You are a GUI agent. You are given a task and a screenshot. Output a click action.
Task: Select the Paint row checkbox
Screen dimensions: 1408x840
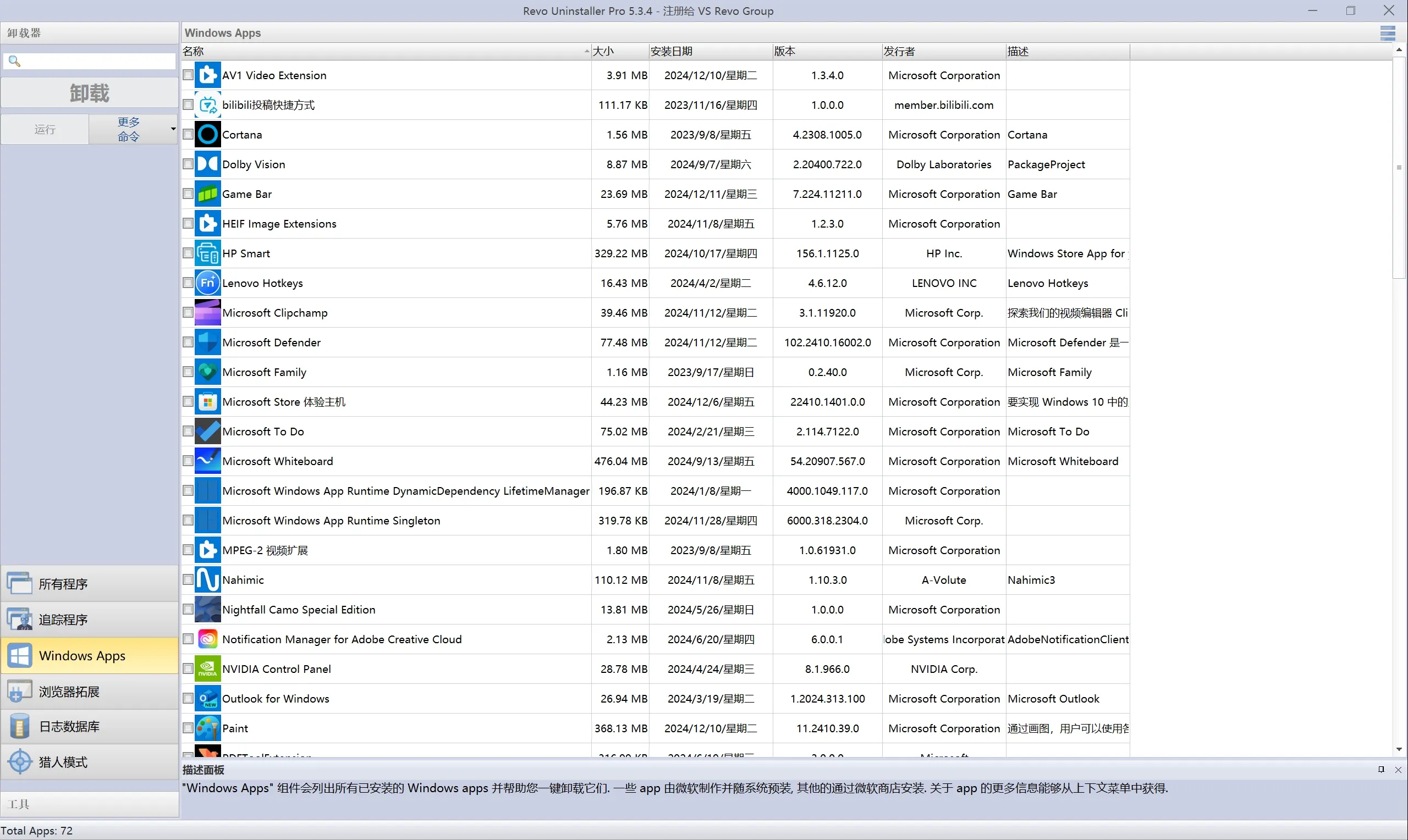[x=188, y=728]
